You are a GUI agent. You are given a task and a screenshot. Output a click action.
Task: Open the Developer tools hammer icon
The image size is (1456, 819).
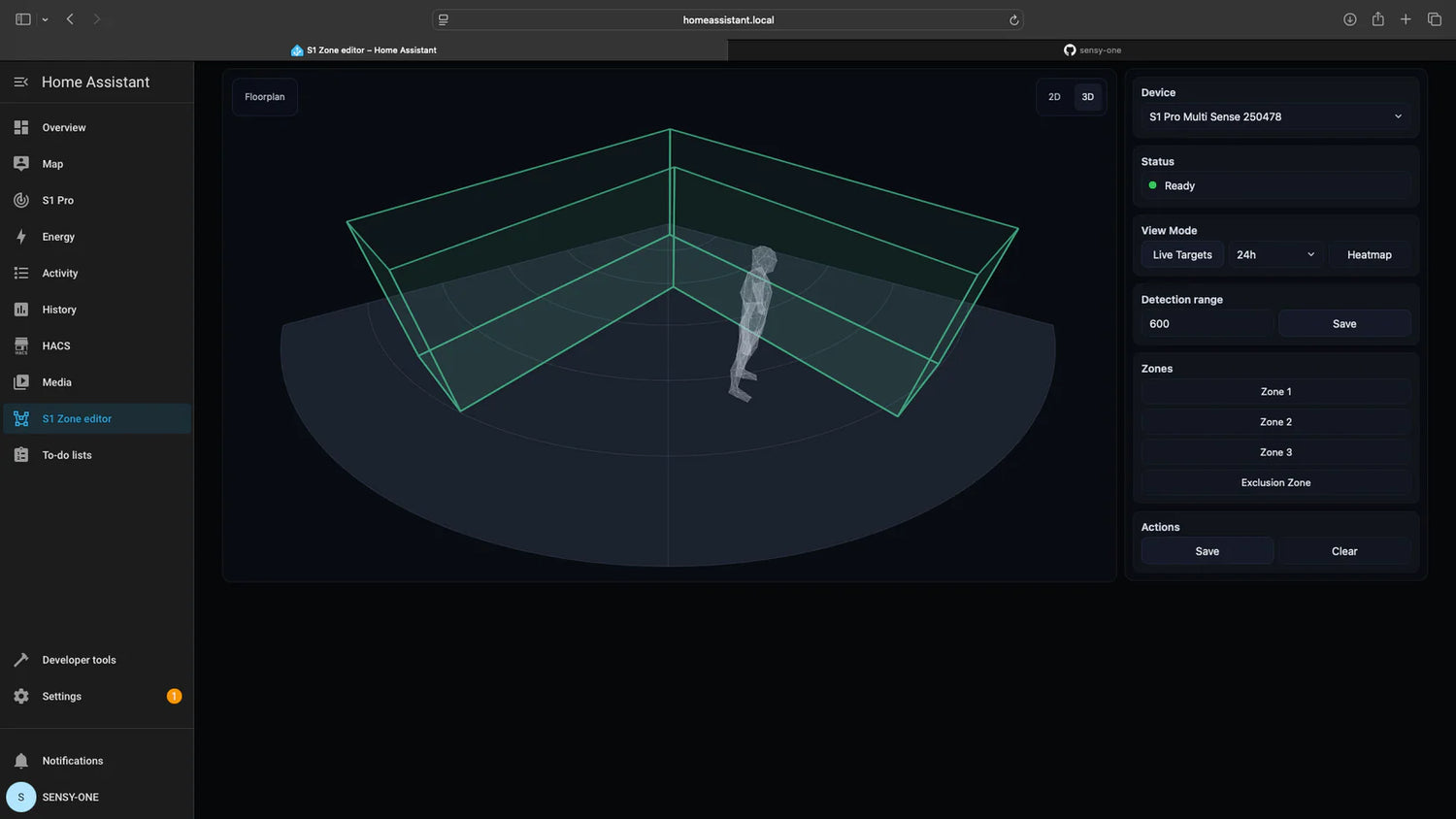(x=21, y=660)
